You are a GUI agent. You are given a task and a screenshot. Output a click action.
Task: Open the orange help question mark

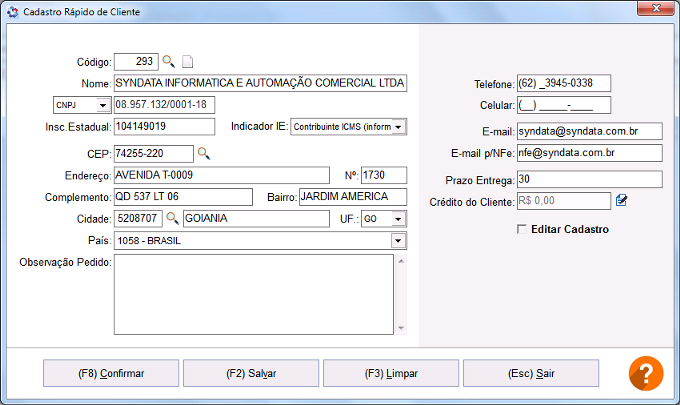pyautogui.click(x=646, y=373)
